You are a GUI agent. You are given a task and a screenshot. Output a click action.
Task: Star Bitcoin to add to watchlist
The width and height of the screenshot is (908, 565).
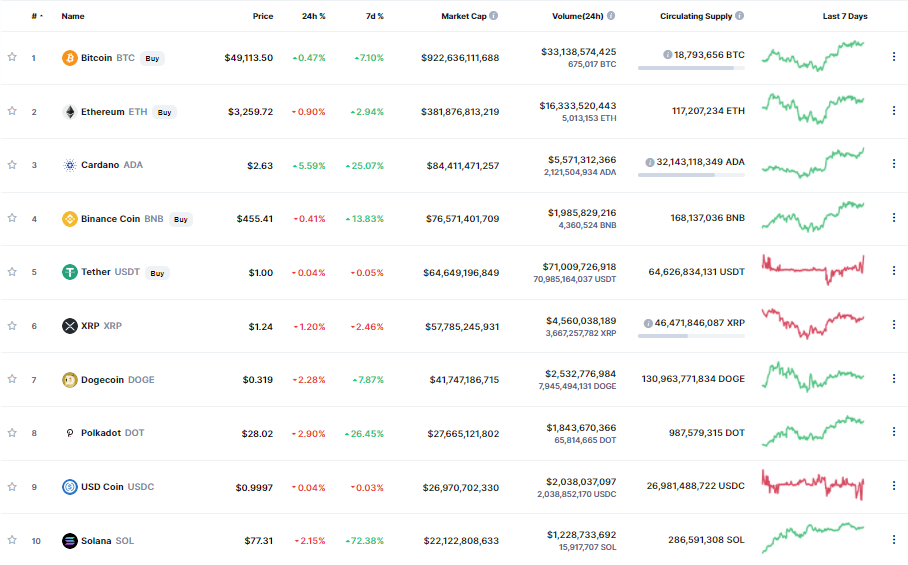[12, 57]
